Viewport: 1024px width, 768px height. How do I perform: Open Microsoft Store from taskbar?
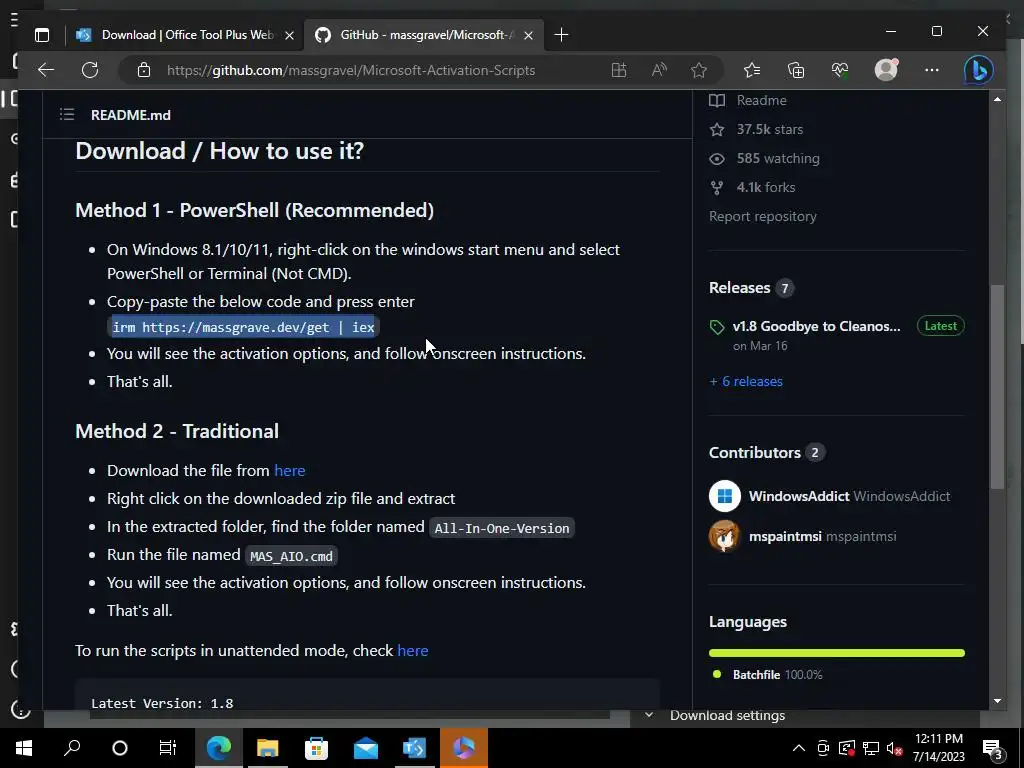pyautogui.click(x=316, y=748)
